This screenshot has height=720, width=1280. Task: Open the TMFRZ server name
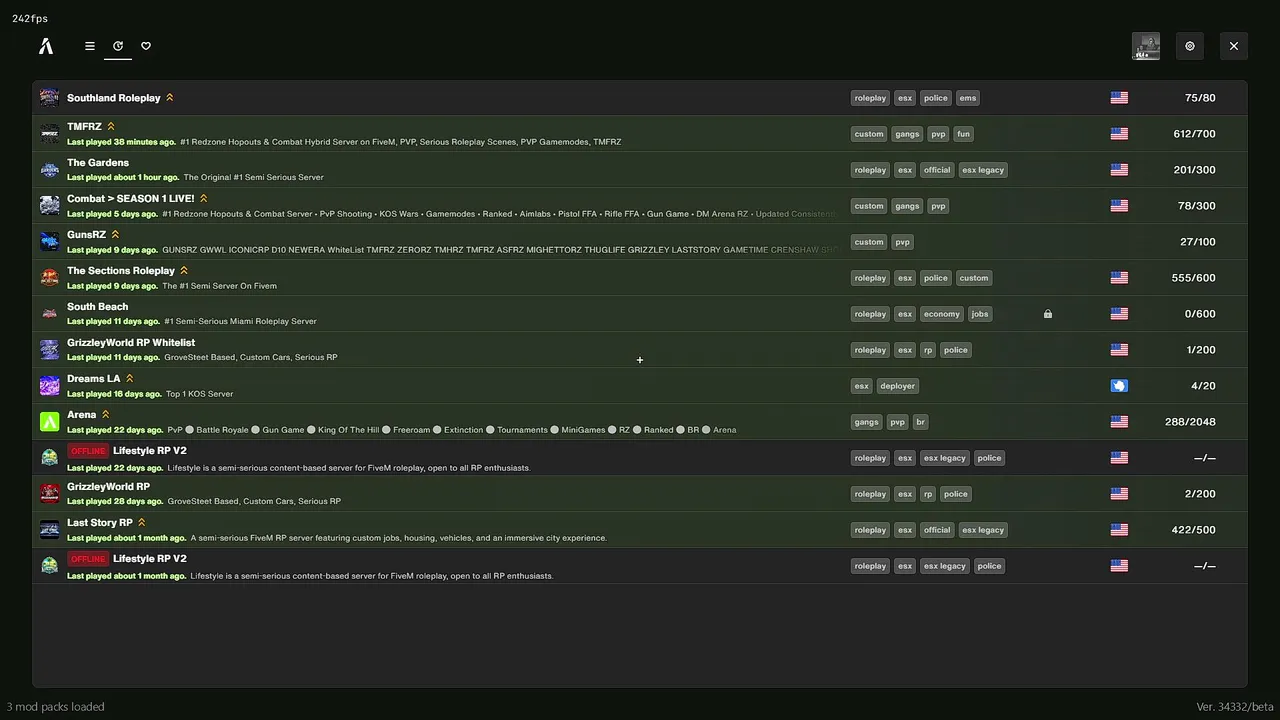84,127
